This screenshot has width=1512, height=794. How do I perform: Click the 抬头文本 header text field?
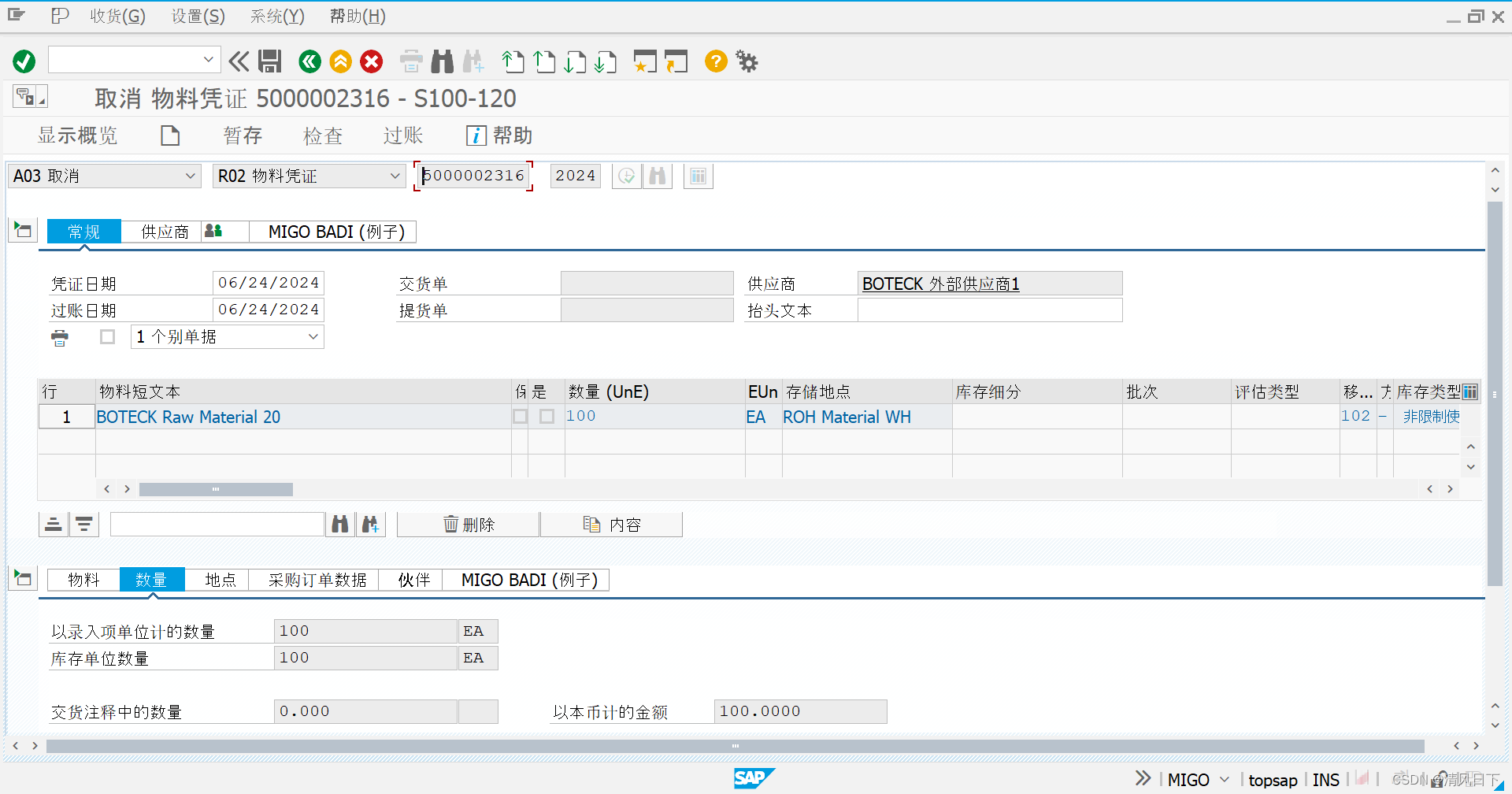click(990, 310)
